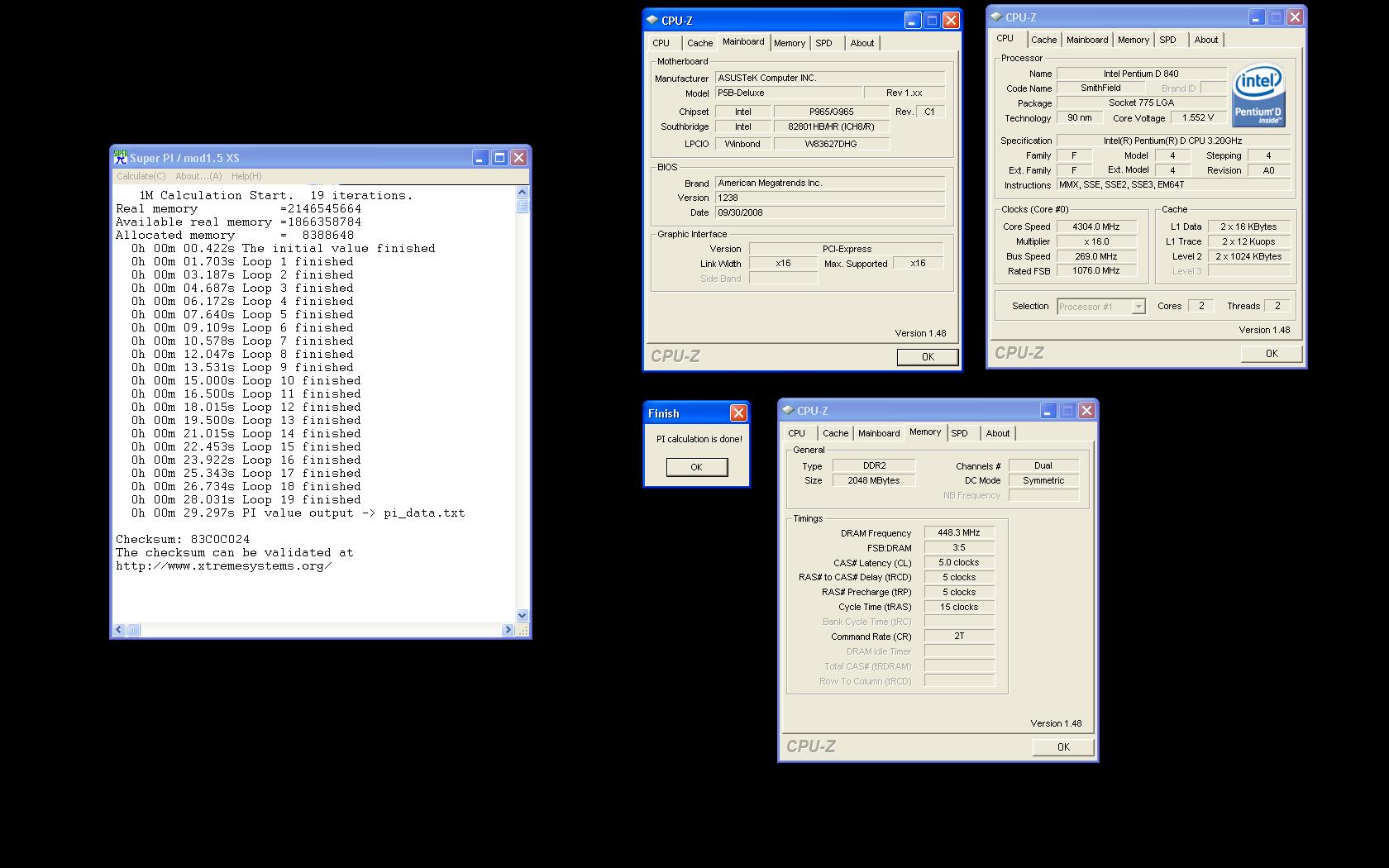
Task: Click the Manufacturer field ASUSTeK Computer INC.
Action: click(x=830, y=78)
